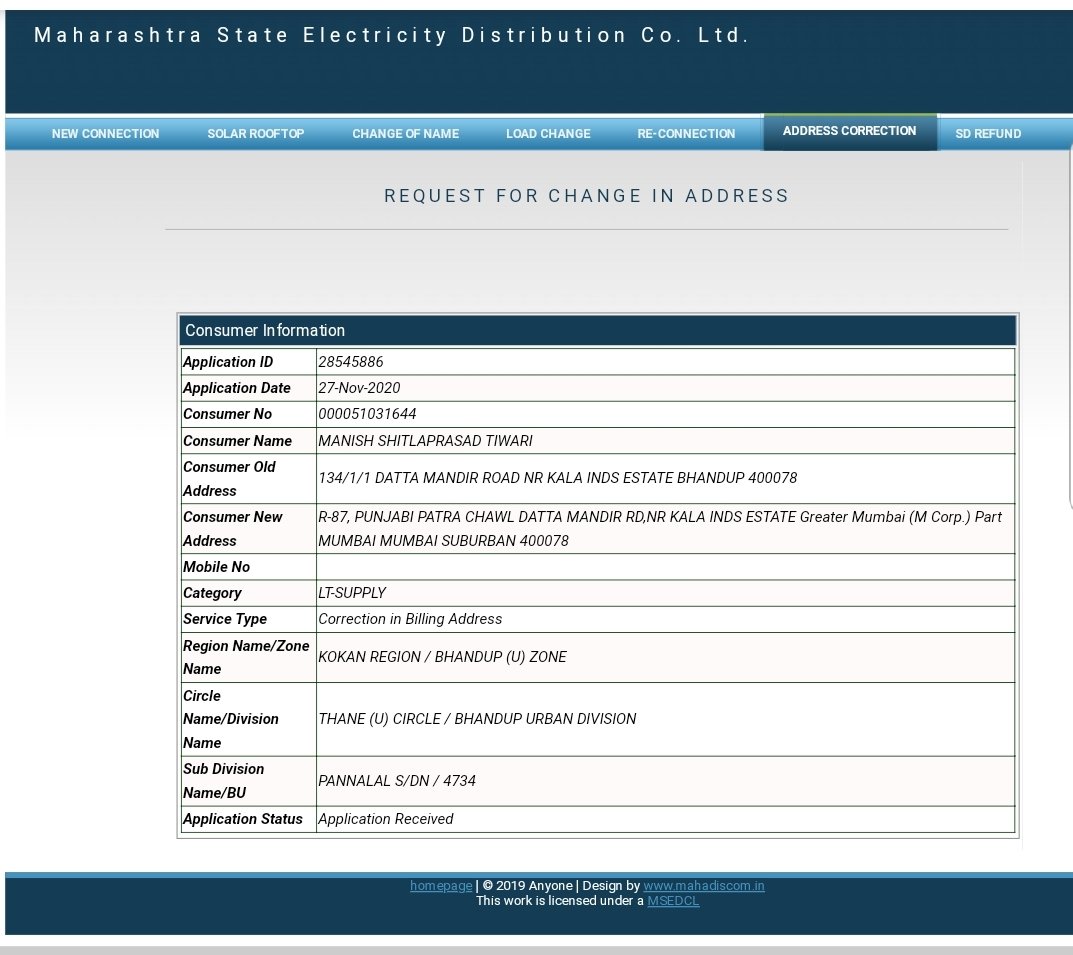
Task: Click the Service Type label
Action: pyautogui.click(x=225, y=619)
